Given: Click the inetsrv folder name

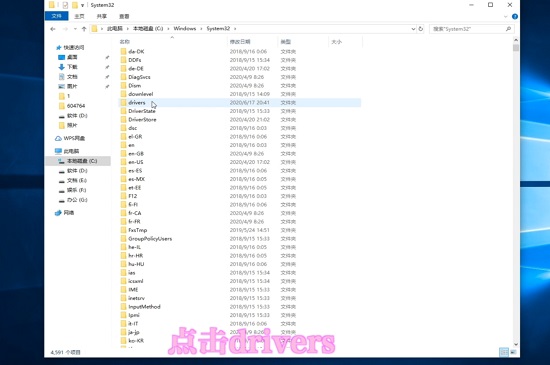Looking at the screenshot, I should (136, 298).
